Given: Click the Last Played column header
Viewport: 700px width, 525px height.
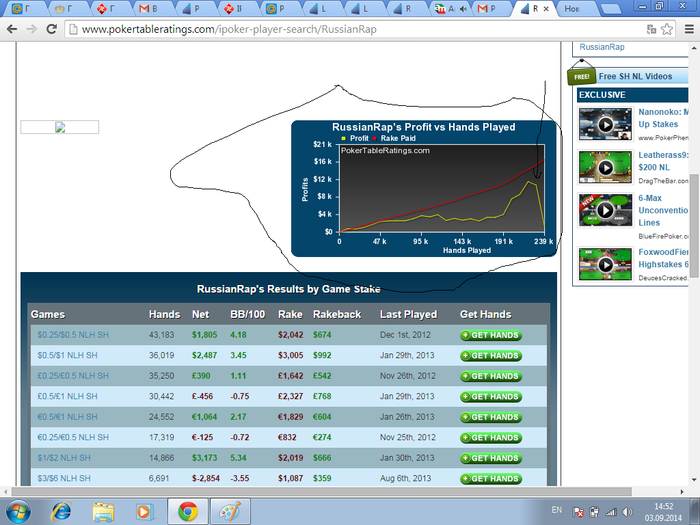Looking at the screenshot, I should [408, 315].
